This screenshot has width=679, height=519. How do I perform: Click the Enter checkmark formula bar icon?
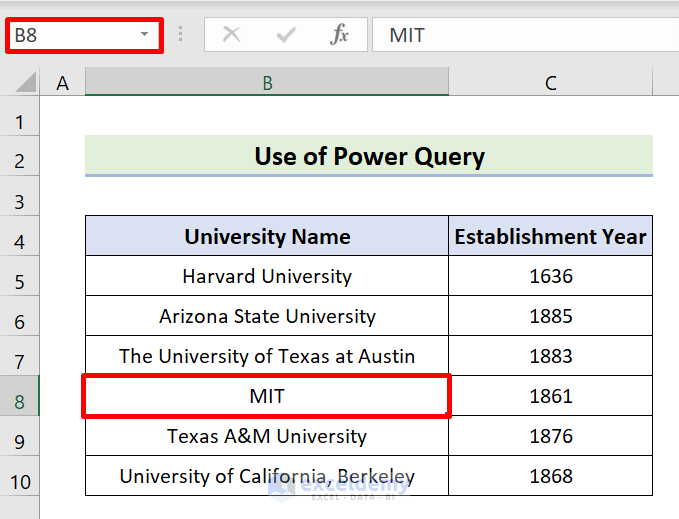point(287,35)
